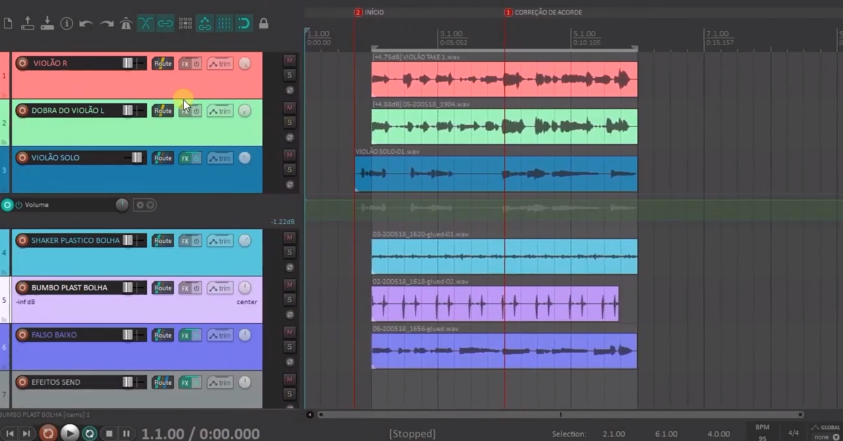Open trim envelope menu on SHAKER PLASTICO BOLHA
The image size is (843, 441).
pos(220,241)
